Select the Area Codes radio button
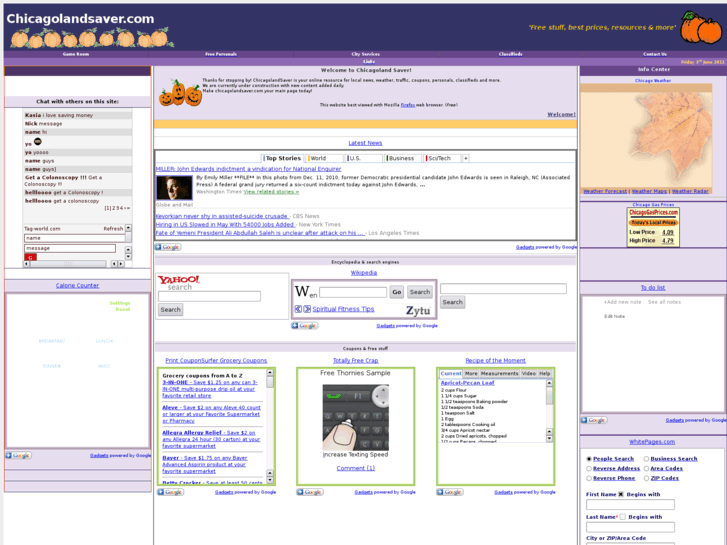Screen dimensions: 727x545 click(x=646, y=468)
